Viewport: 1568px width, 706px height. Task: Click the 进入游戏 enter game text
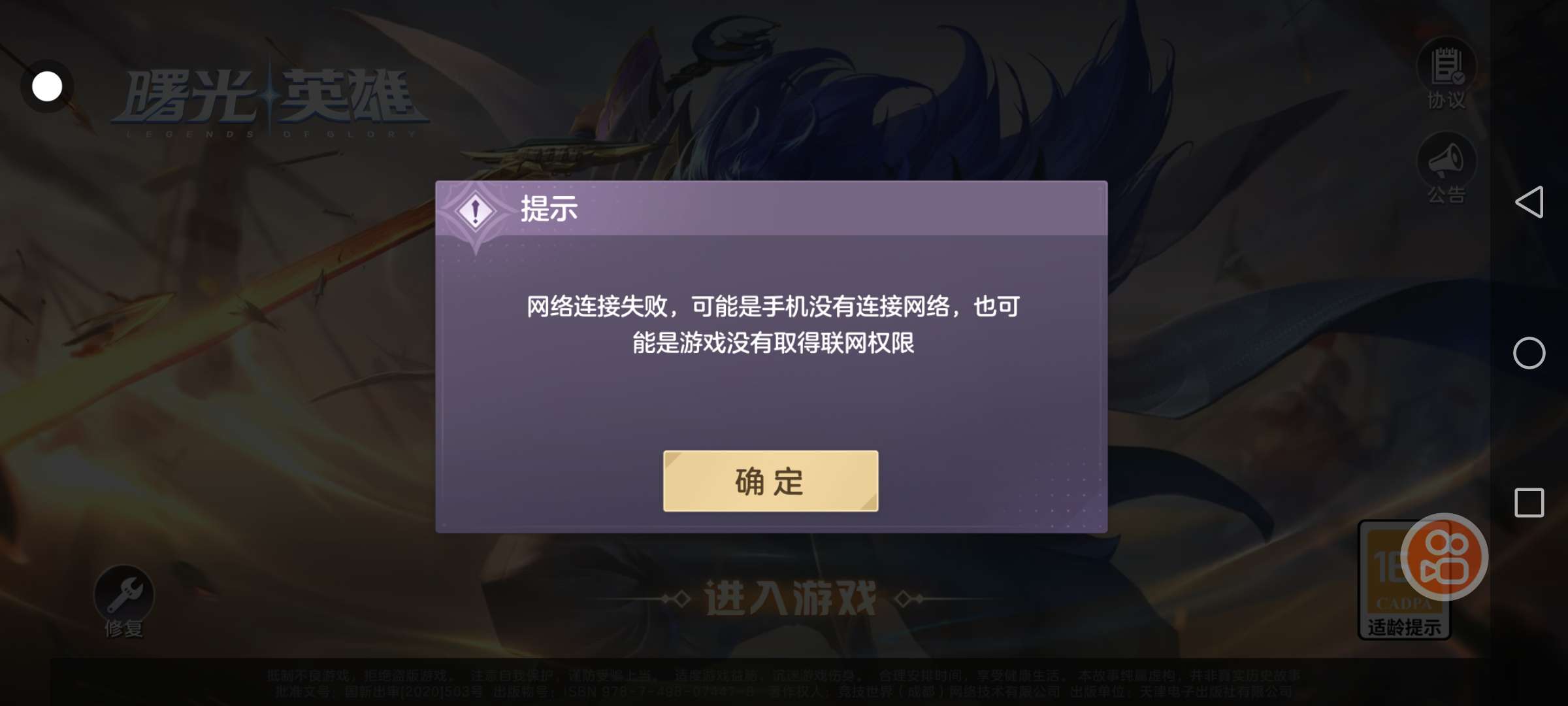pos(790,598)
